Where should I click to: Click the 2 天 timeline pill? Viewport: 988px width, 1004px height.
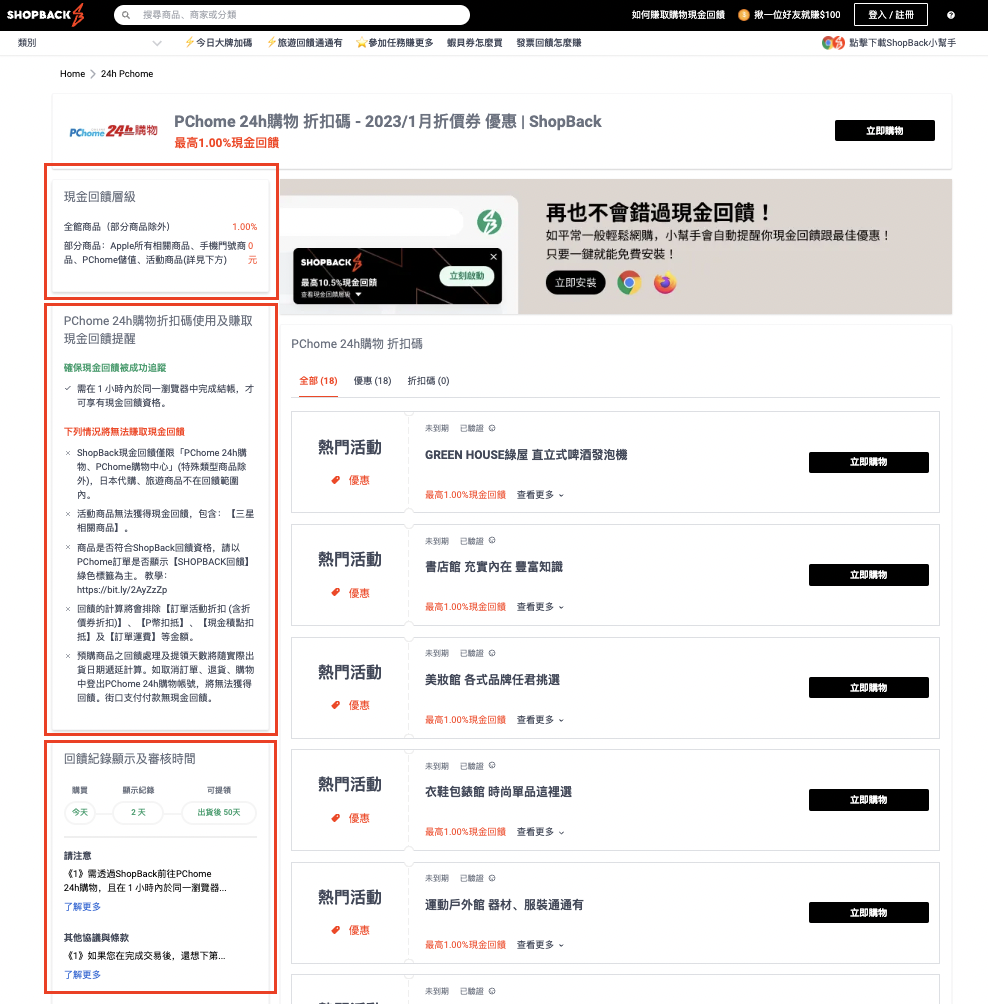[138, 812]
